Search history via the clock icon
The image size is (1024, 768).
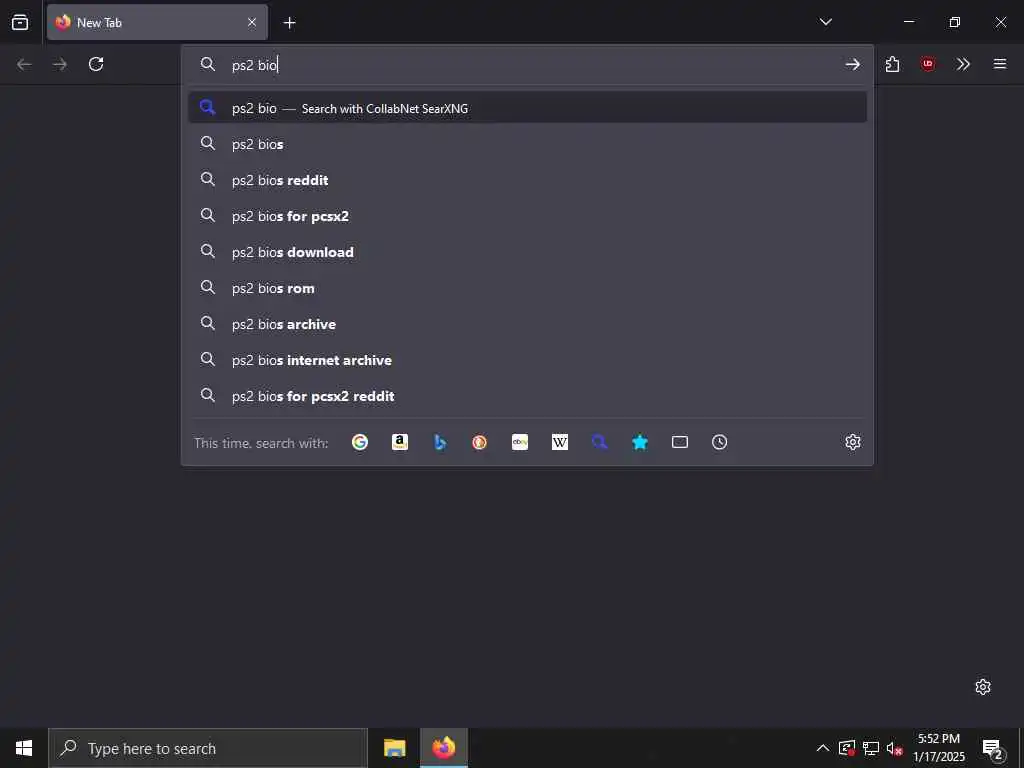click(x=720, y=442)
